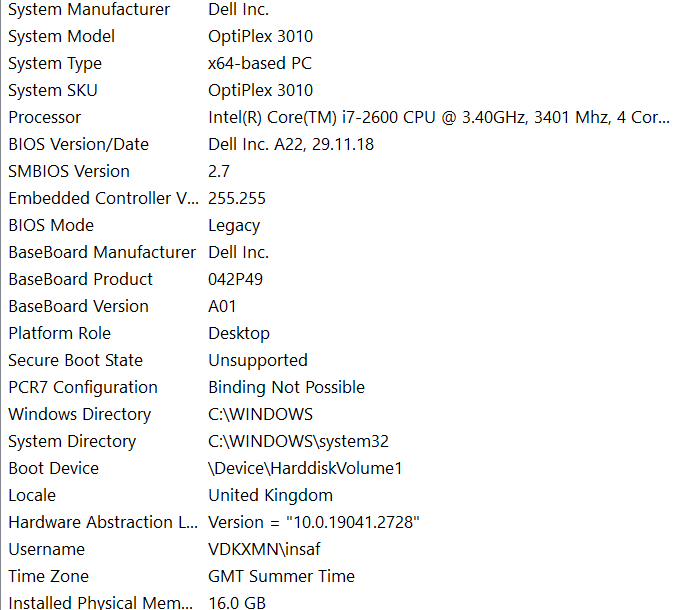Highlight the System SKU row
695x610 pixels.
pos(53,90)
